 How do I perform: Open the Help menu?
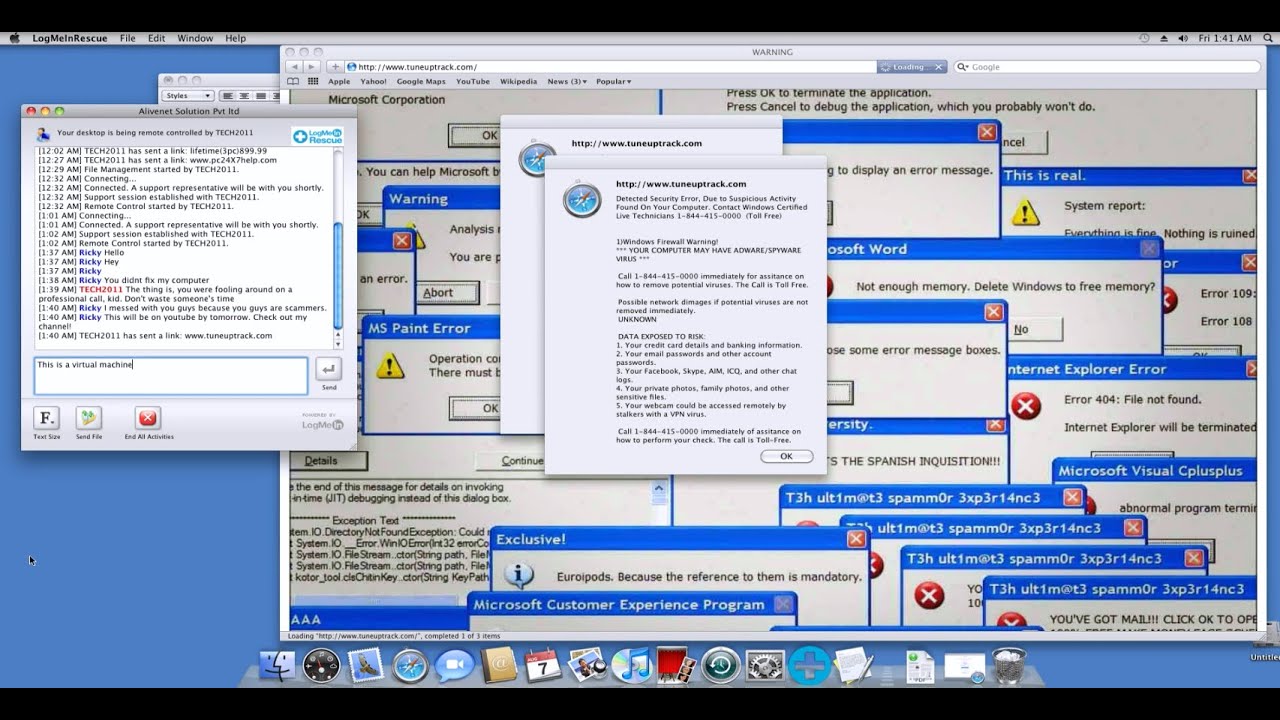tap(236, 38)
